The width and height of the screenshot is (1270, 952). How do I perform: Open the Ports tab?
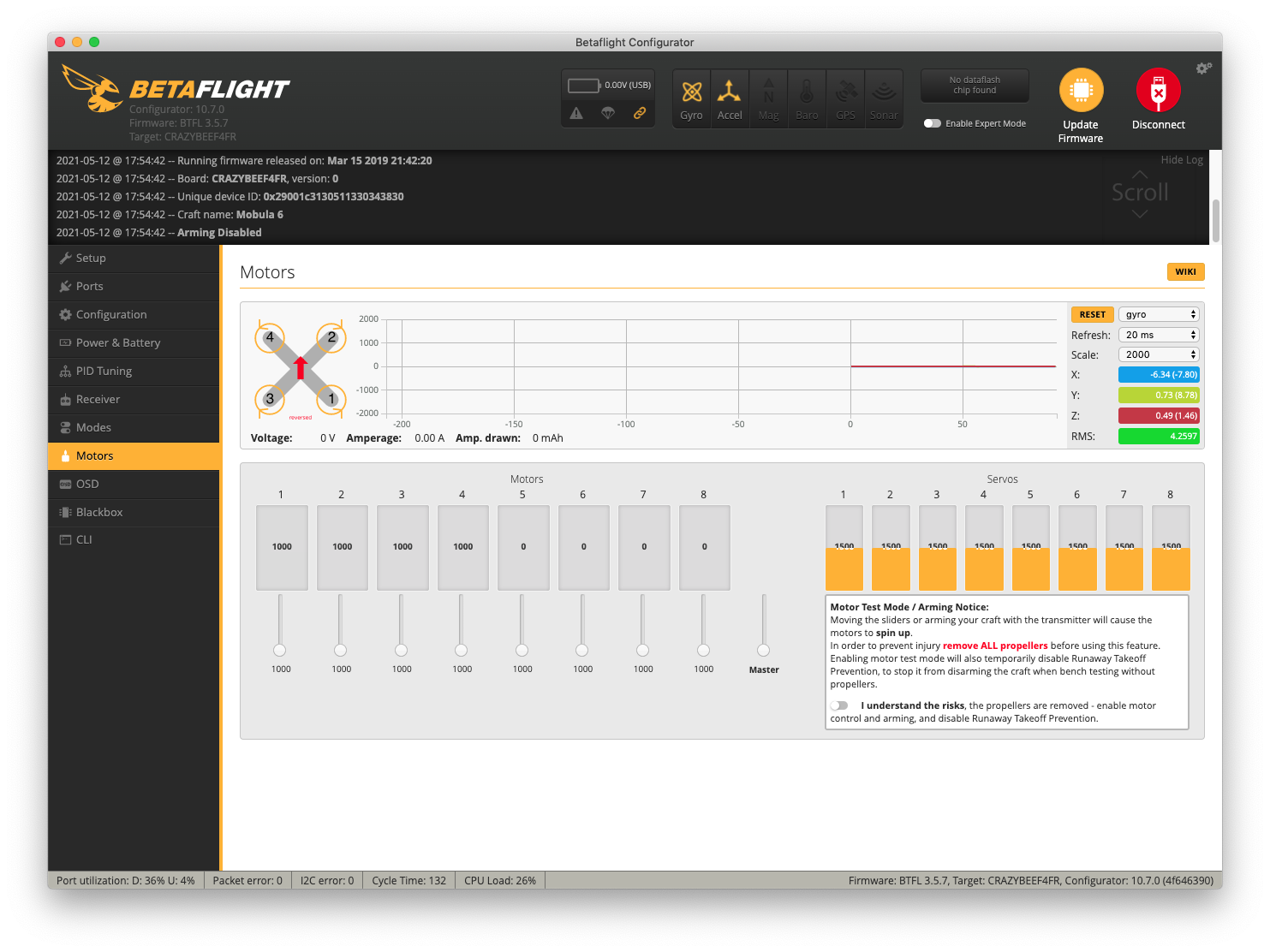134,286
